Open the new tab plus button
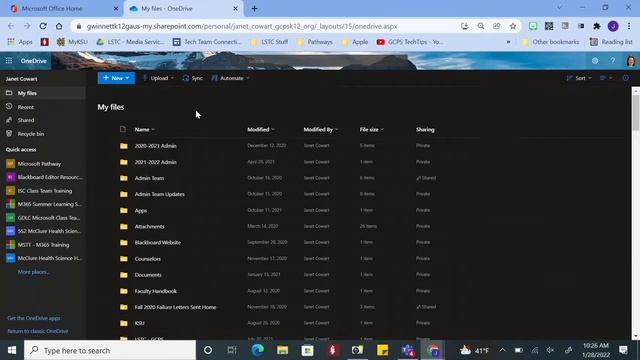Screen dimensions: 640x360 pyautogui.click(x=254, y=9)
